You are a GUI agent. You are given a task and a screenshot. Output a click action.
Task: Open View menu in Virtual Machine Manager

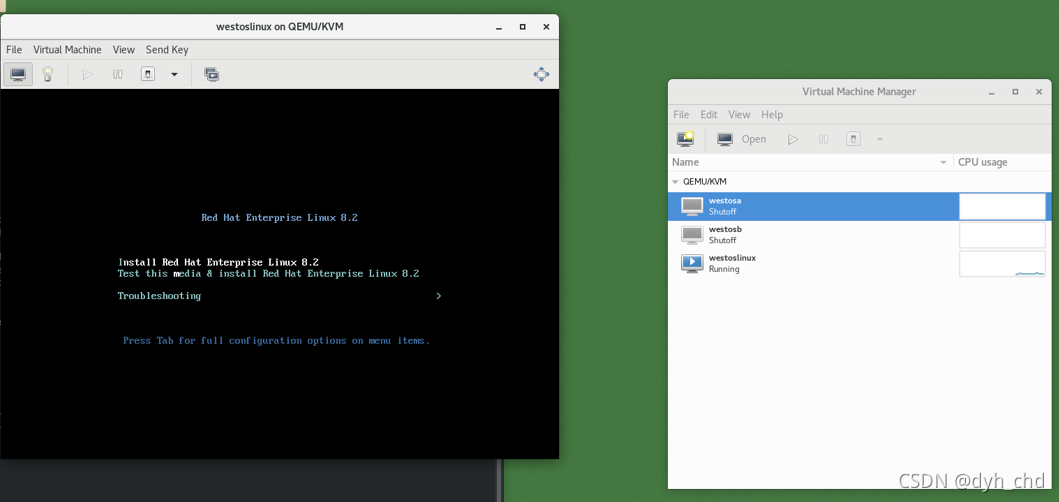point(740,114)
